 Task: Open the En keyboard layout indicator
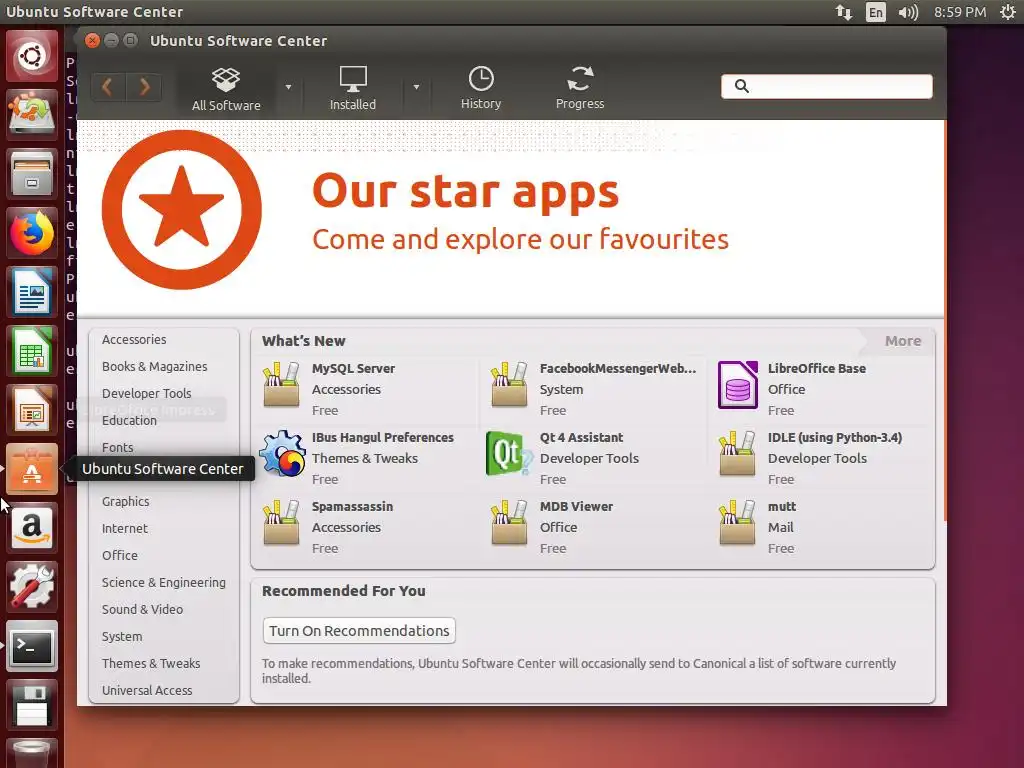coord(876,12)
